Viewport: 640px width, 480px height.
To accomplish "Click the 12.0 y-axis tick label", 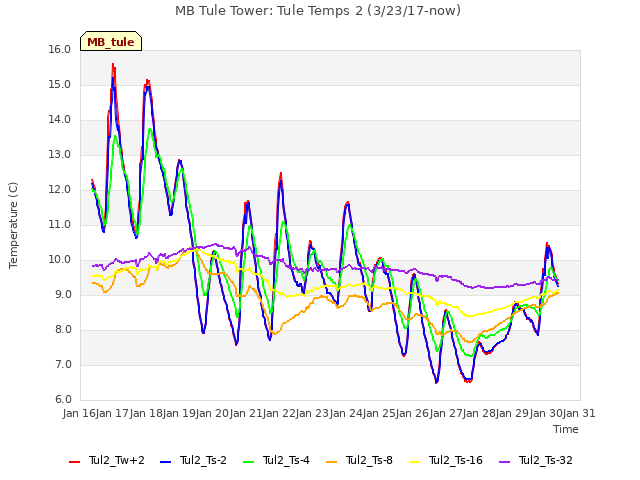I will coord(60,190).
